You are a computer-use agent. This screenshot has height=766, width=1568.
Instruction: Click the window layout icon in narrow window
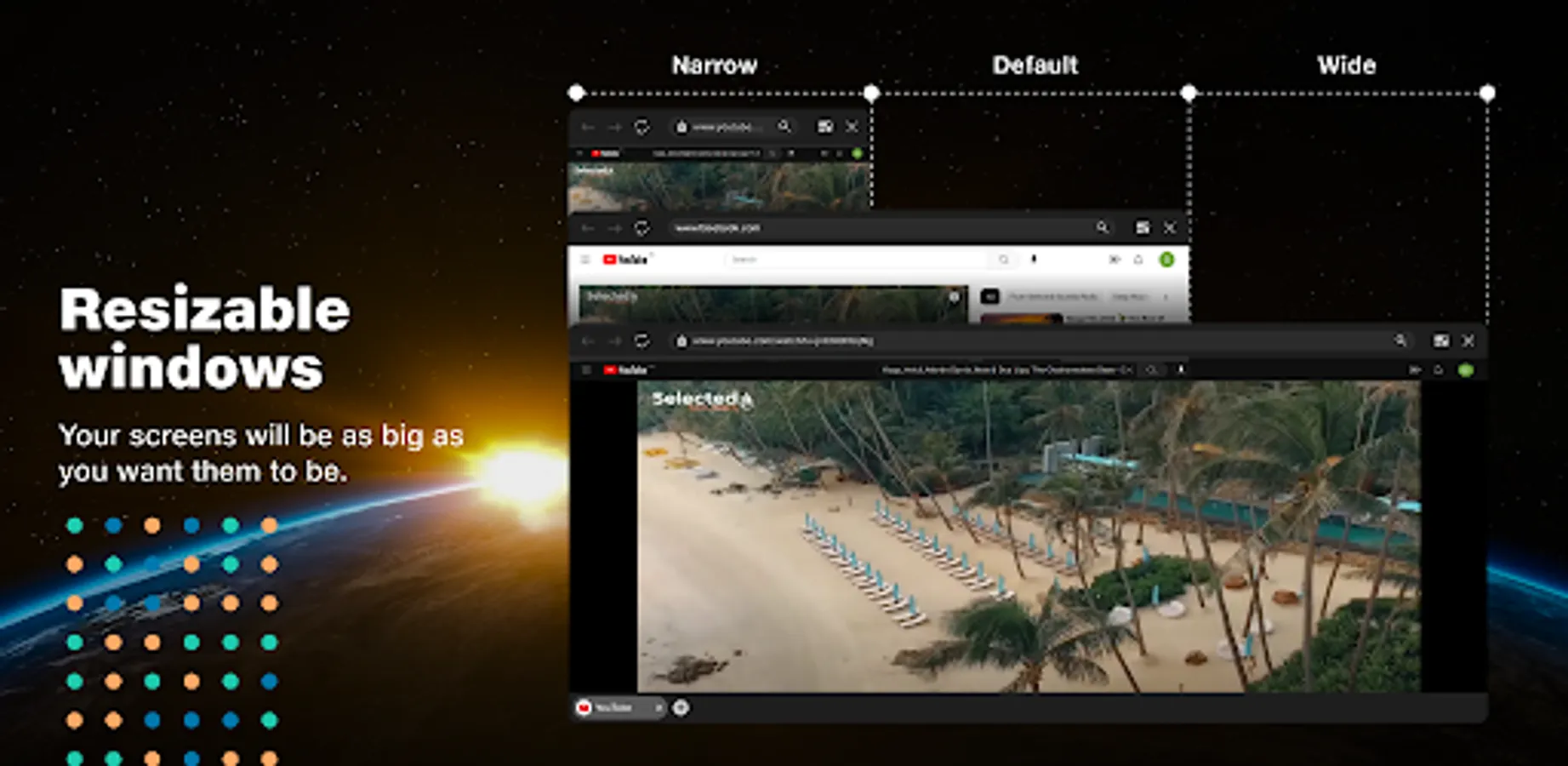[x=824, y=127]
